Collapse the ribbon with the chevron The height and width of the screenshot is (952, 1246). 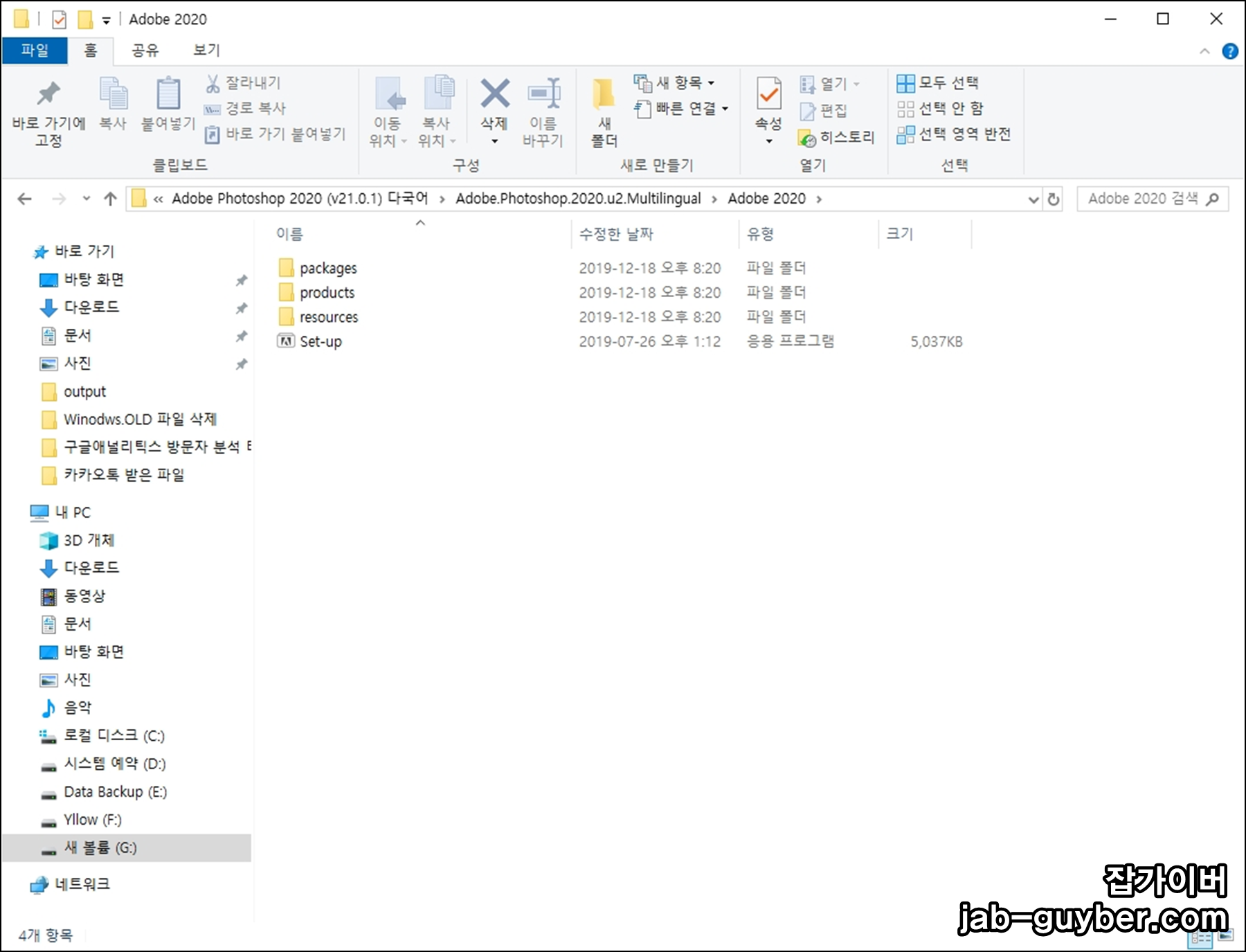point(1204,51)
